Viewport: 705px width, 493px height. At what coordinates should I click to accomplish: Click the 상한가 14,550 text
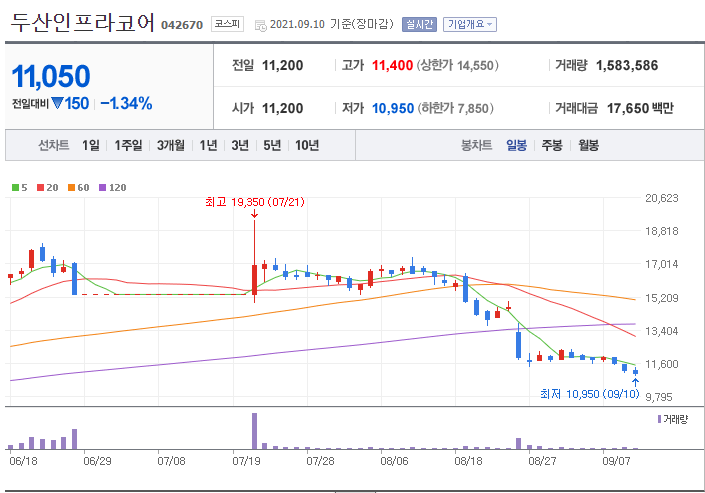pyautogui.click(x=457, y=66)
